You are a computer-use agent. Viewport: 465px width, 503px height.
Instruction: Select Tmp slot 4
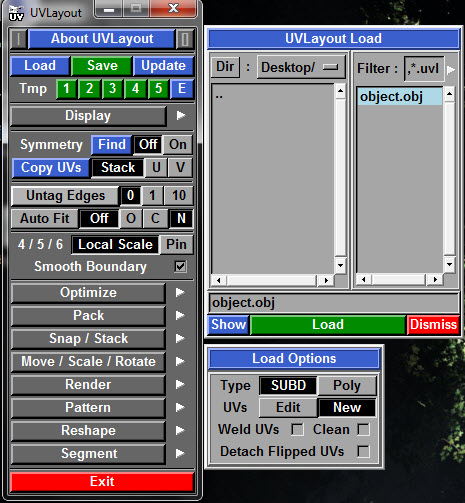tap(135, 89)
